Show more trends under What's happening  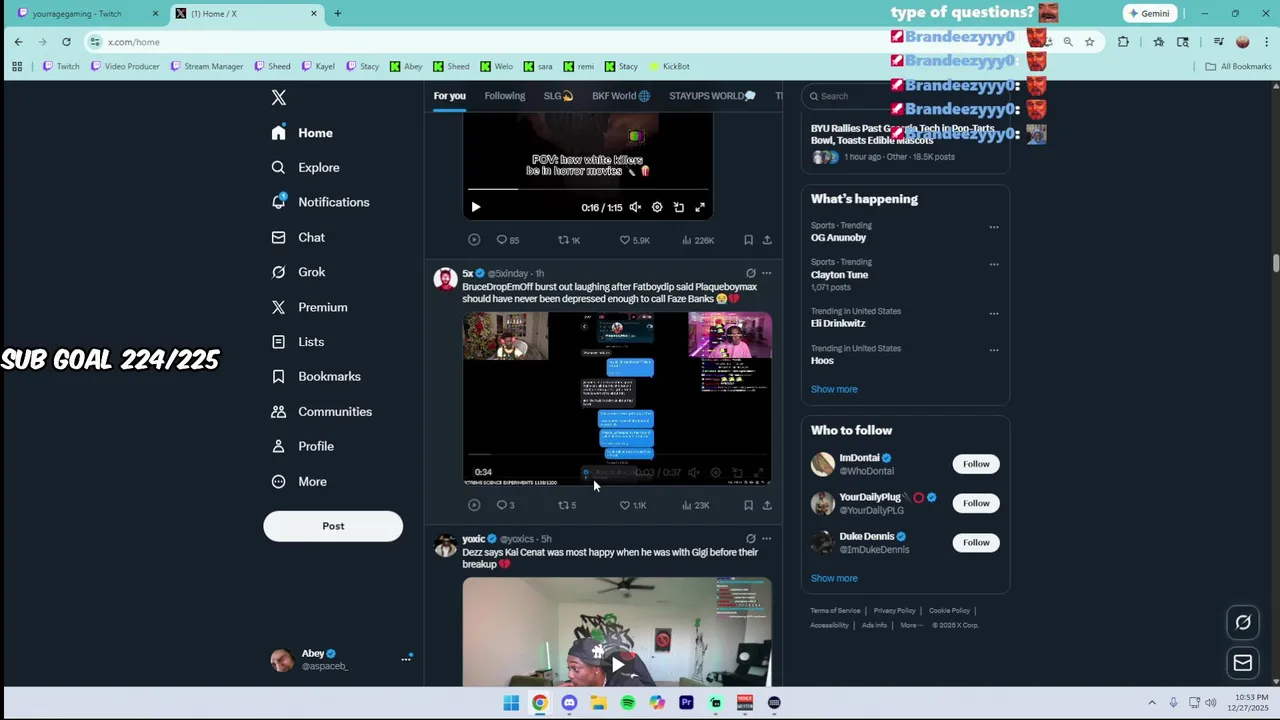(x=834, y=389)
